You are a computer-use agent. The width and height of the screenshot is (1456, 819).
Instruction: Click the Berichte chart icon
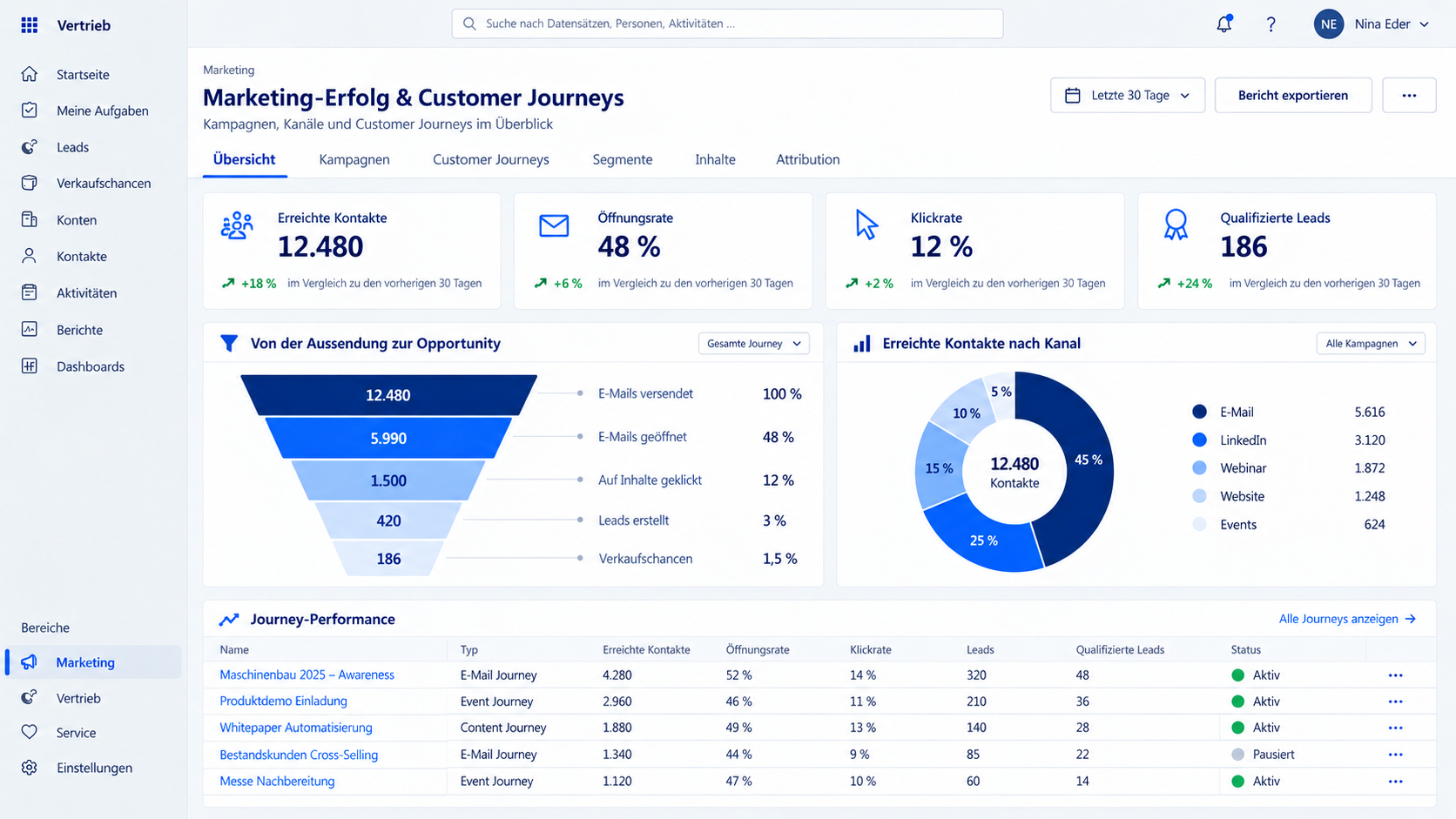click(30, 330)
